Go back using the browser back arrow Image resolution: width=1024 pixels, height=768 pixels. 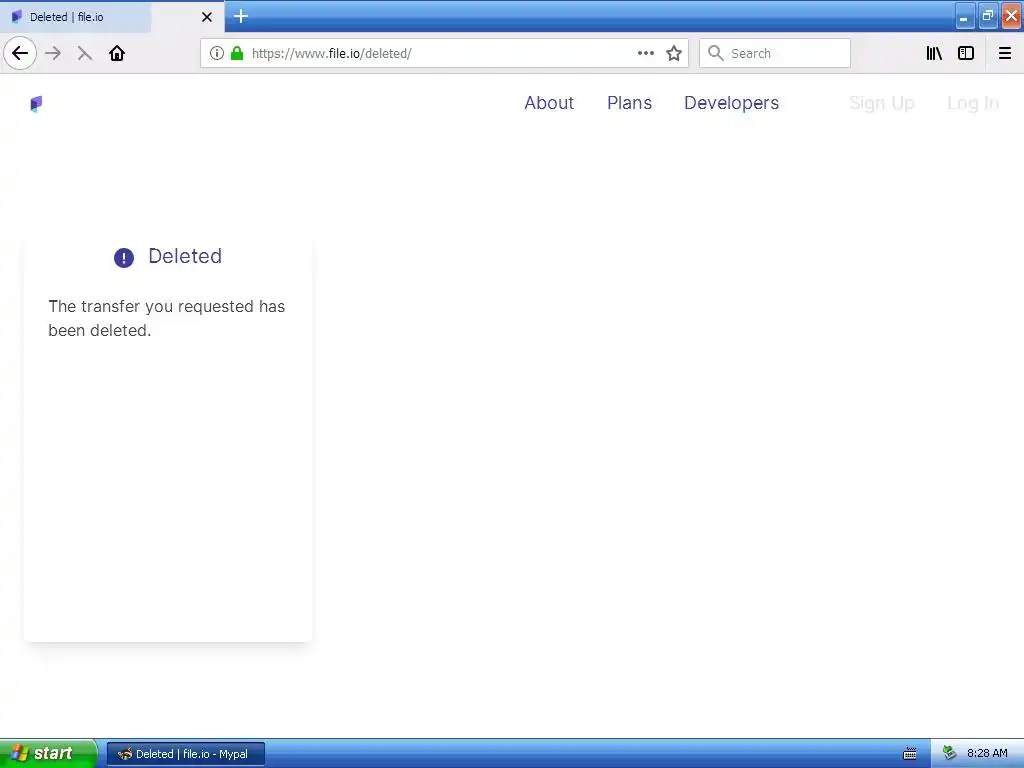pyautogui.click(x=20, y=53)
